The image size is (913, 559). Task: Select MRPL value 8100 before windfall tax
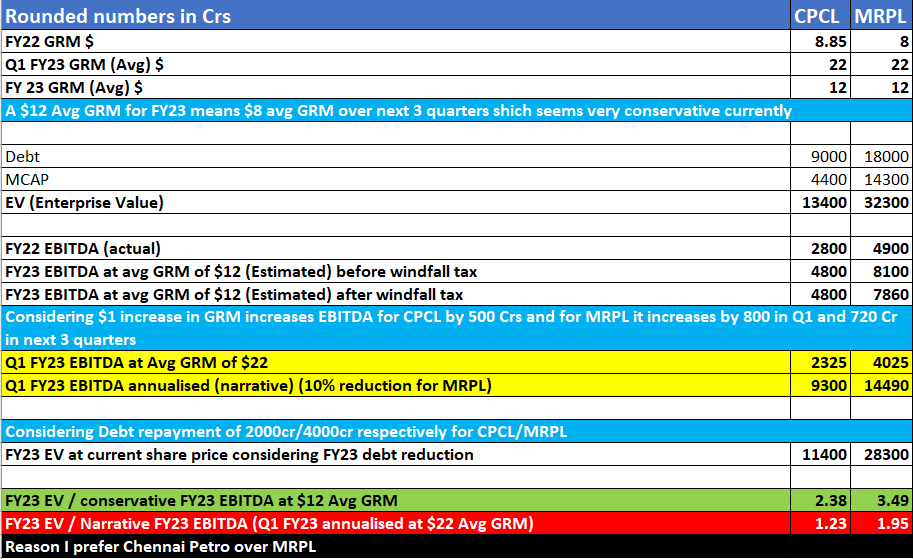pos(881,271)
